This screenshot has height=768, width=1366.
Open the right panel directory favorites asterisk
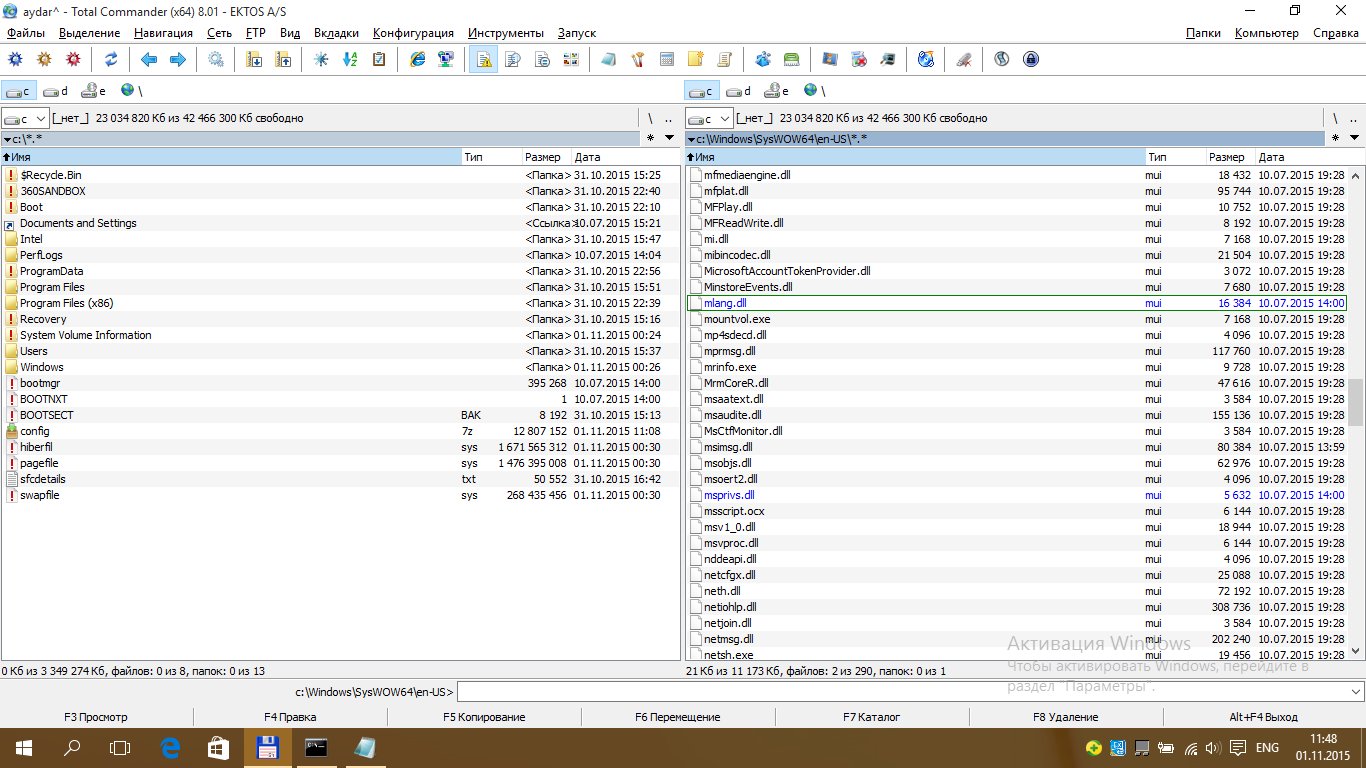[x=1334, y=139]
